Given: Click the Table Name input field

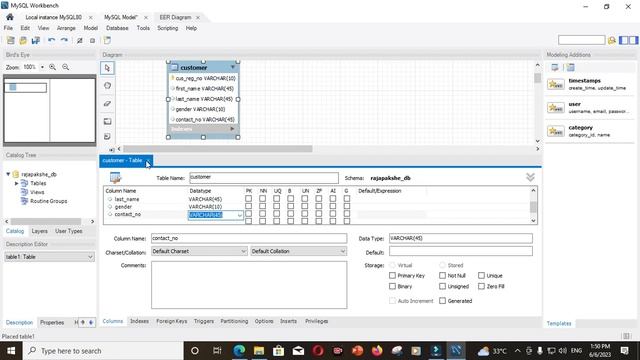Looking at the screenshot, I should (x=264, y=178).
